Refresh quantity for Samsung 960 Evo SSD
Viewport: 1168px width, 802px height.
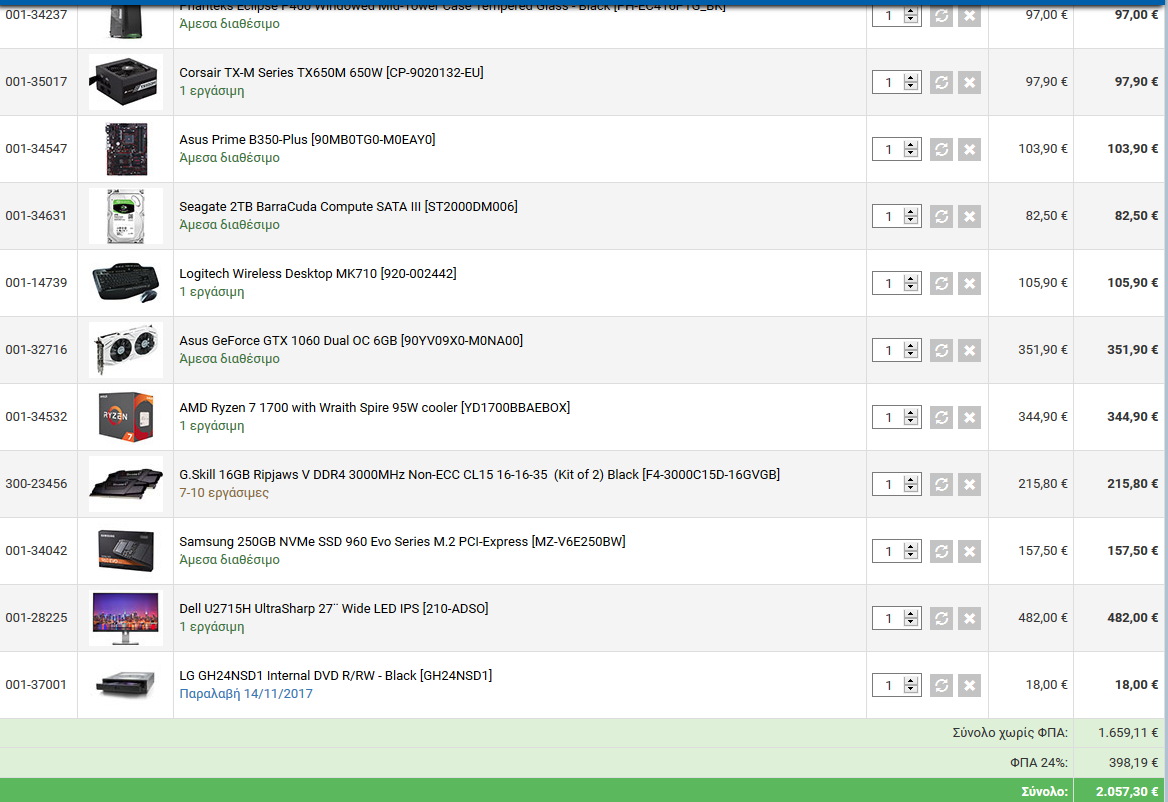click(x=942, y=551)
